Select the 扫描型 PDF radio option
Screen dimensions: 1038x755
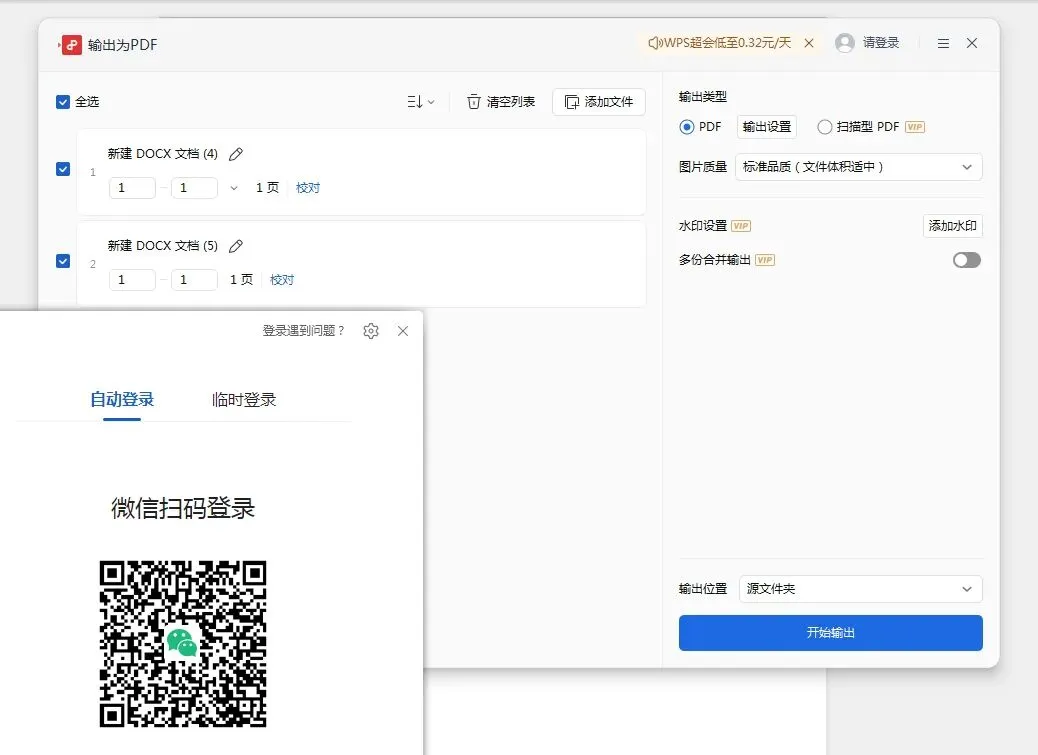pyautogui.click(x=824, y=127)
